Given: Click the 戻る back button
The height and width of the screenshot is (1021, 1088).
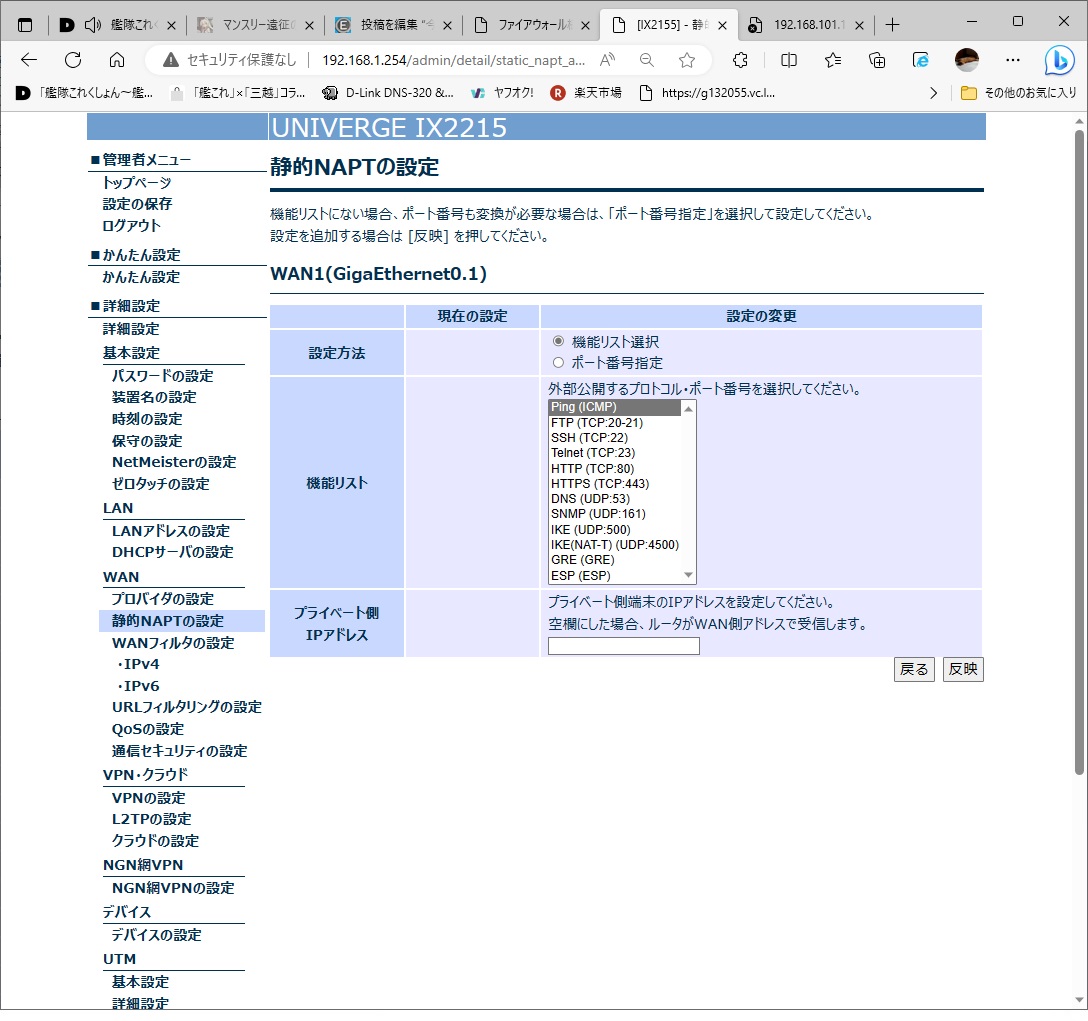Looking at the screenshot, I should point(914,669).
